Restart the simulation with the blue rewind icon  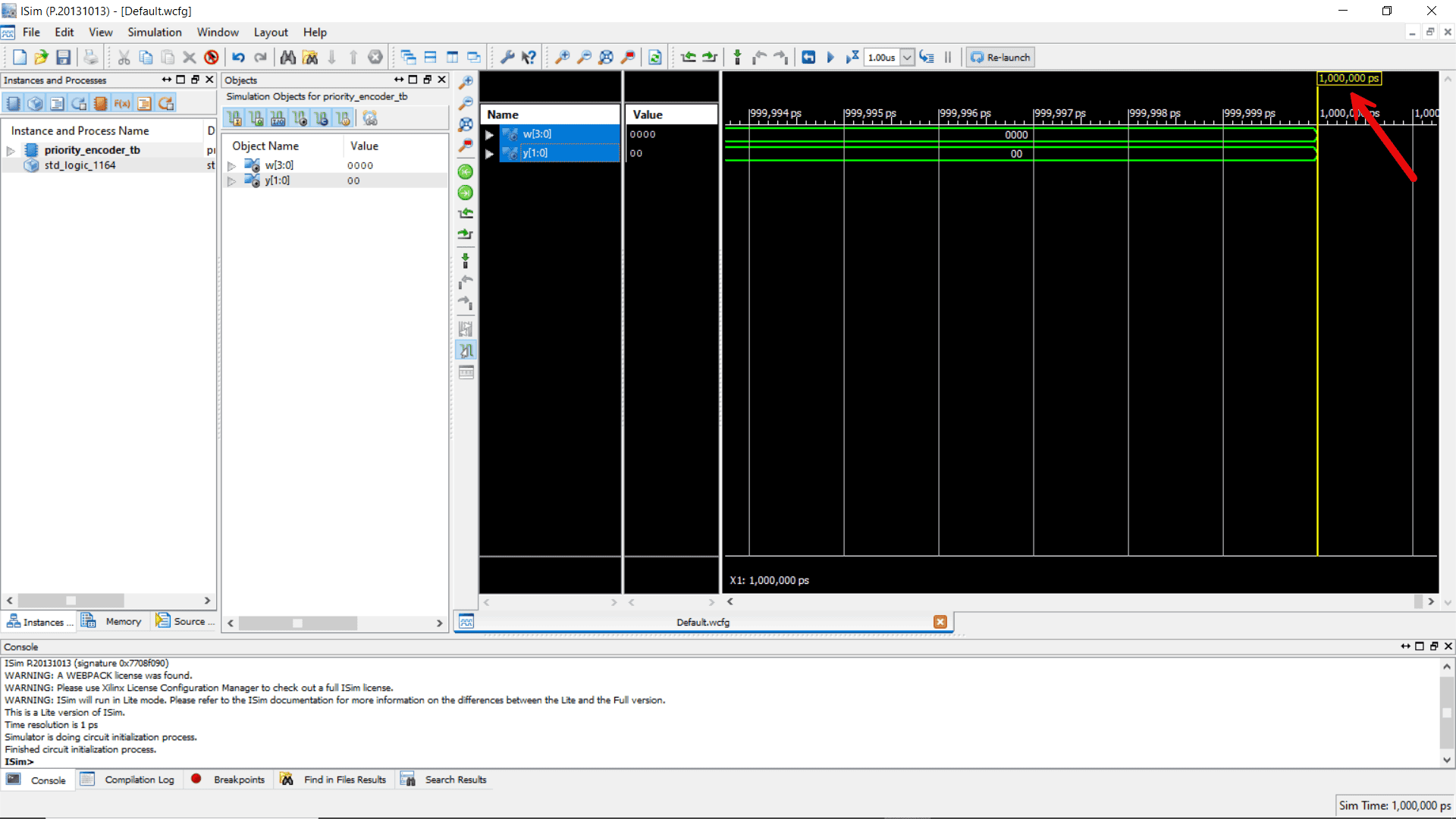point(808,57)
